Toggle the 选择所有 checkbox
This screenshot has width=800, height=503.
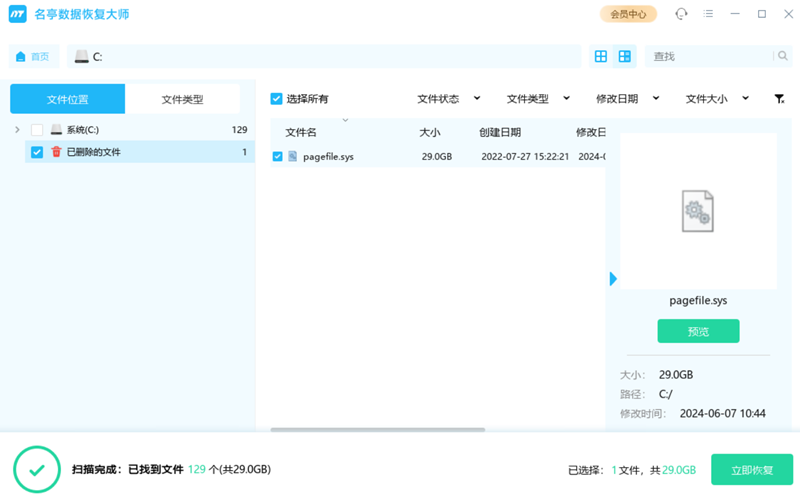click(x=277, y=99)
